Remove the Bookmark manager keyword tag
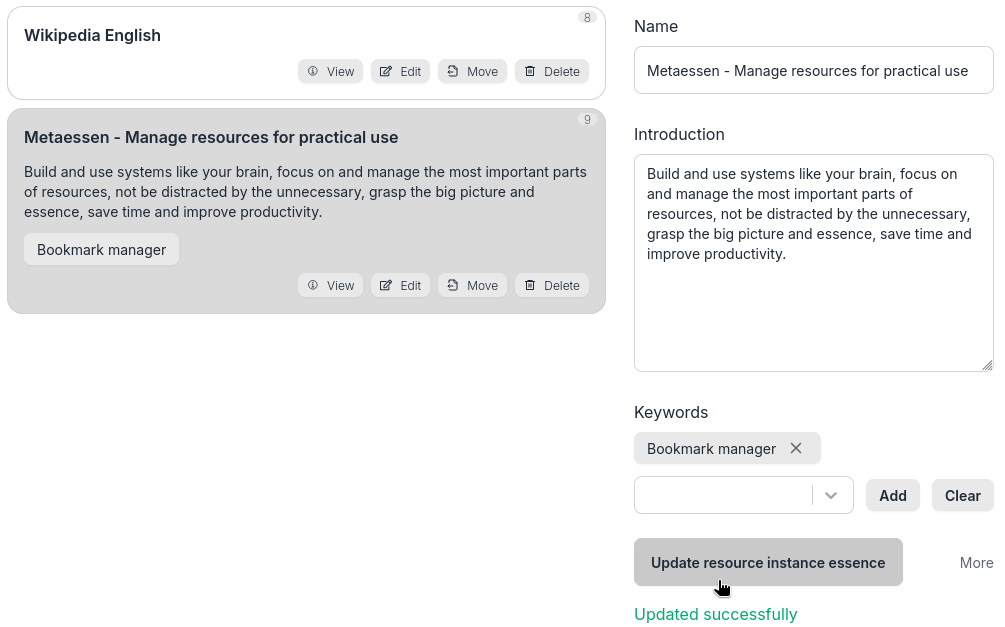Image resolution: width=1005 pixels, height=627 pixels. tap(796, 448)
